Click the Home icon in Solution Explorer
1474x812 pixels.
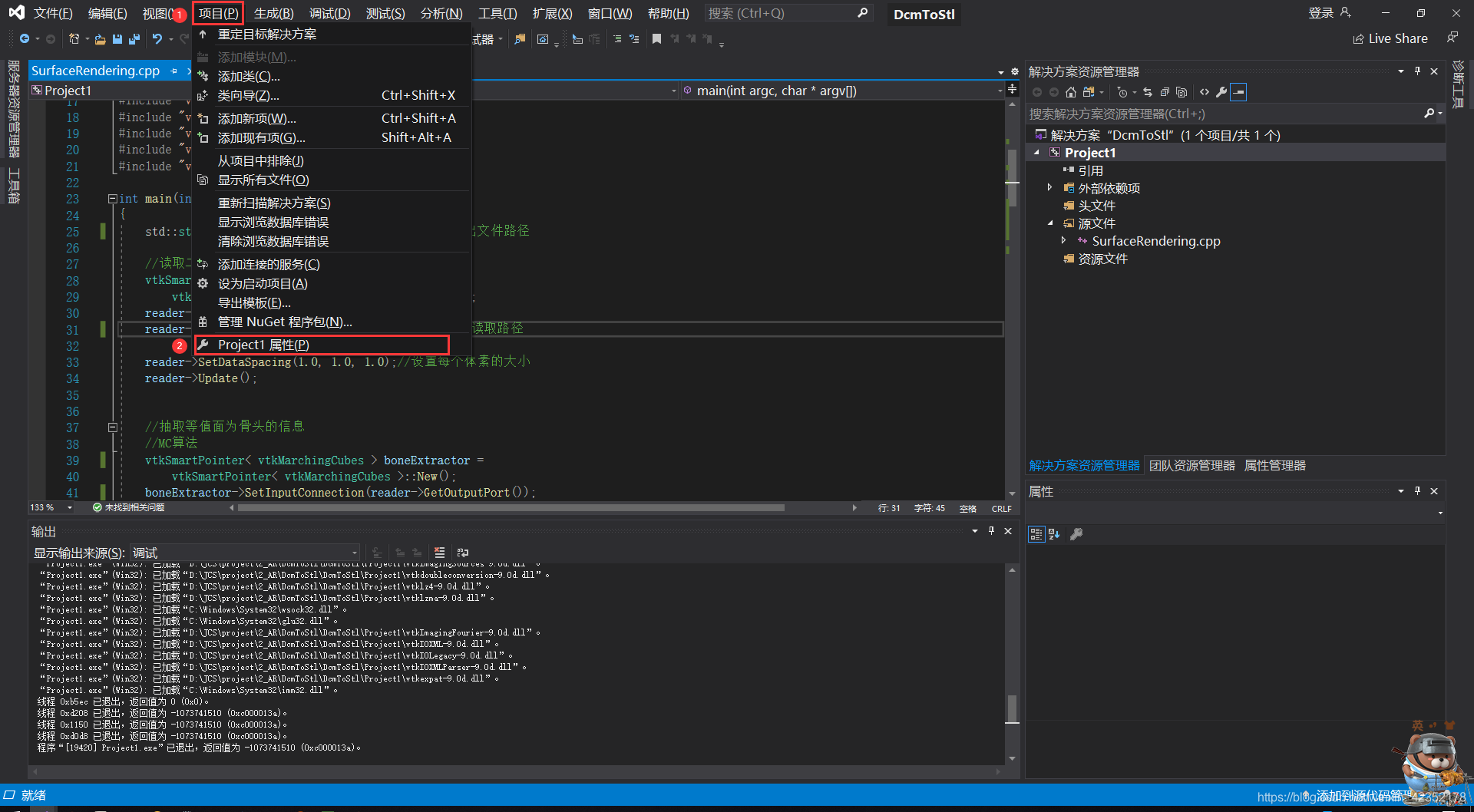[1071, 92]
